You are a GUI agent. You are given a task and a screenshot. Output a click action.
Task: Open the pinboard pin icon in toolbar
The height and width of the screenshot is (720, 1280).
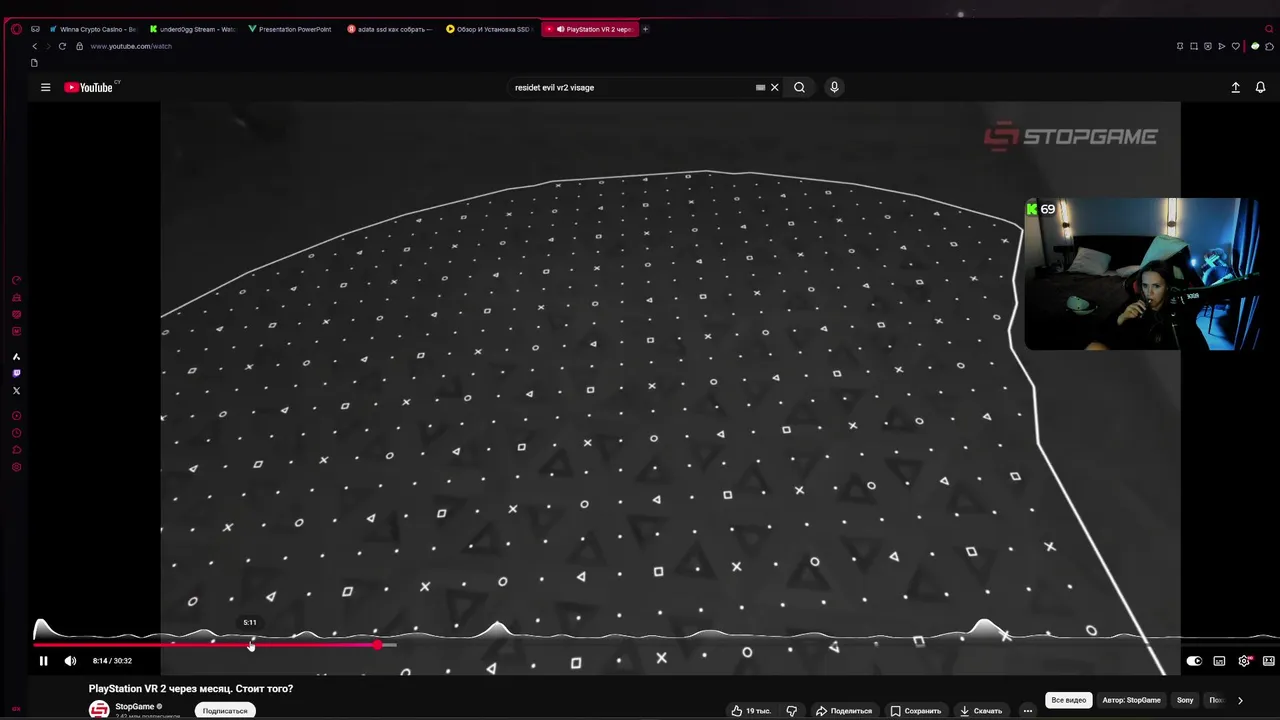1180,46
